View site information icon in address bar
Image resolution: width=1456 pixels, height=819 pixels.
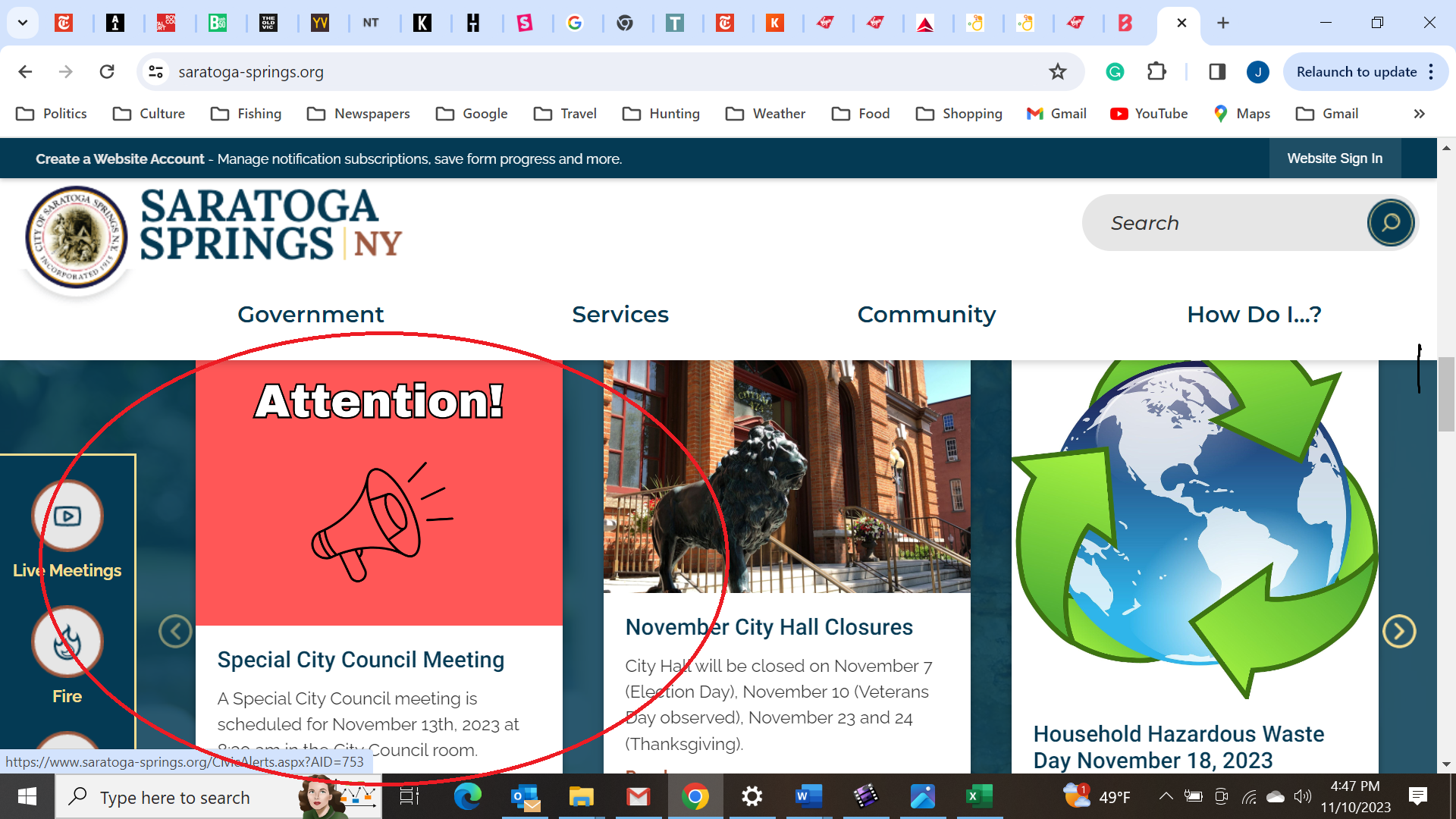155,72
